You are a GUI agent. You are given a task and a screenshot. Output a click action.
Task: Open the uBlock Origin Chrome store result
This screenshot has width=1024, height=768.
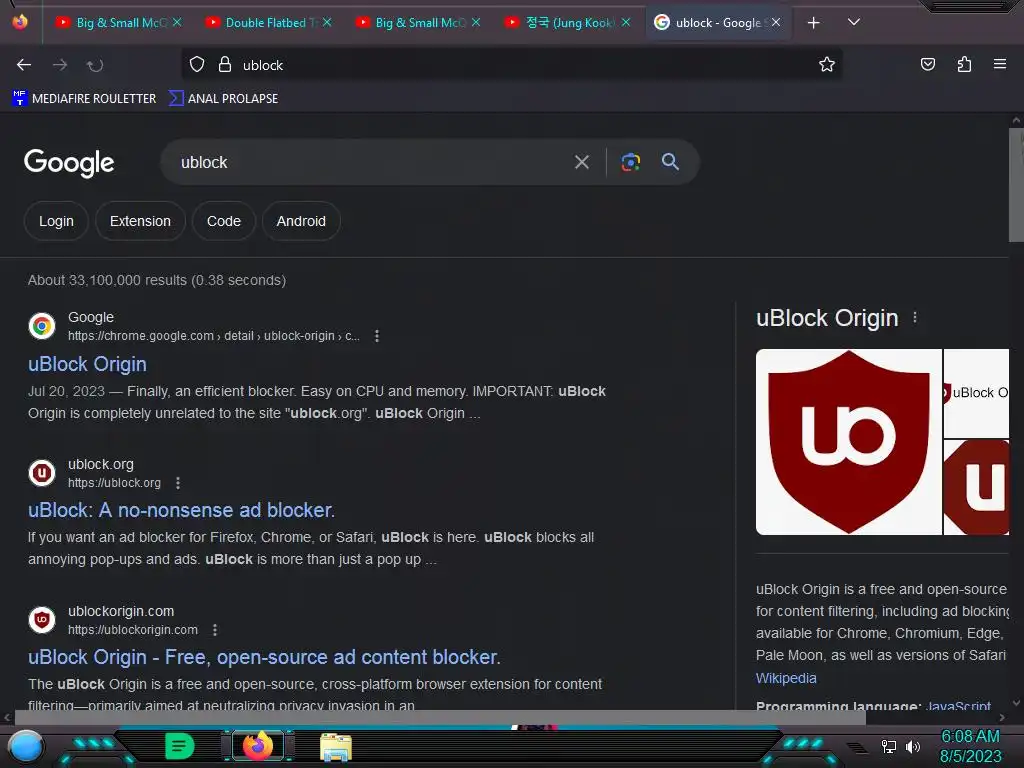coord(87,364)
